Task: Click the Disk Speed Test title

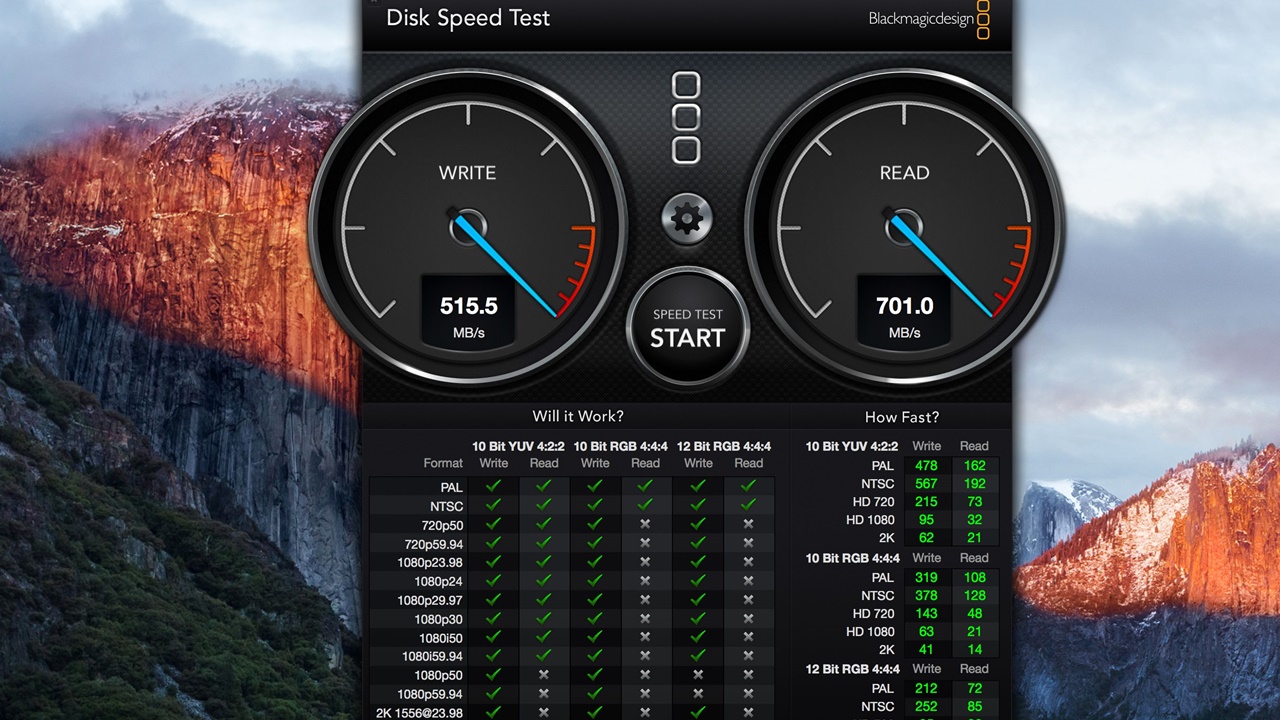Action: 467,18
